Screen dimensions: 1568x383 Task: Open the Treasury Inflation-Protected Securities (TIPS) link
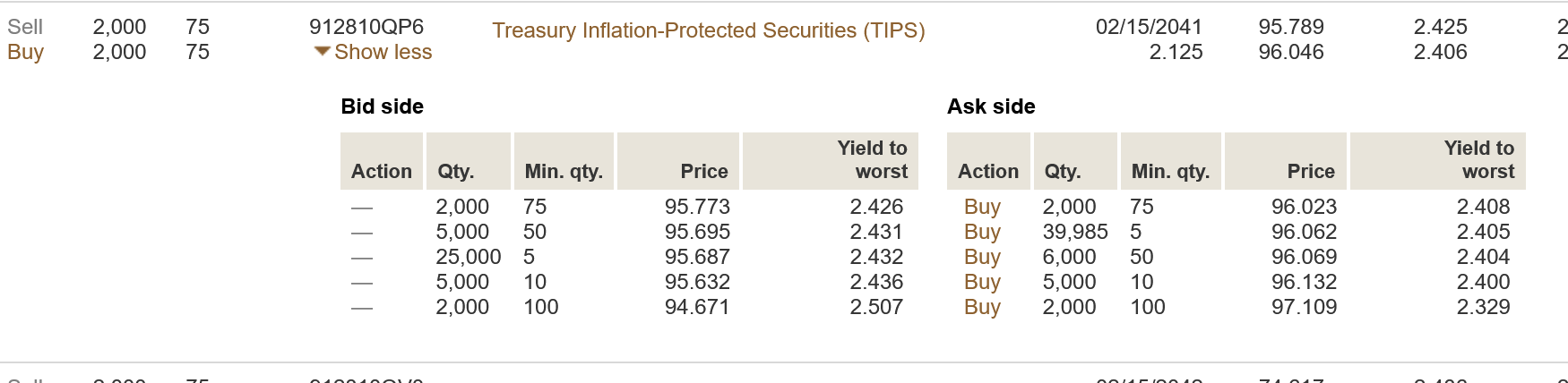click(708, 30)
